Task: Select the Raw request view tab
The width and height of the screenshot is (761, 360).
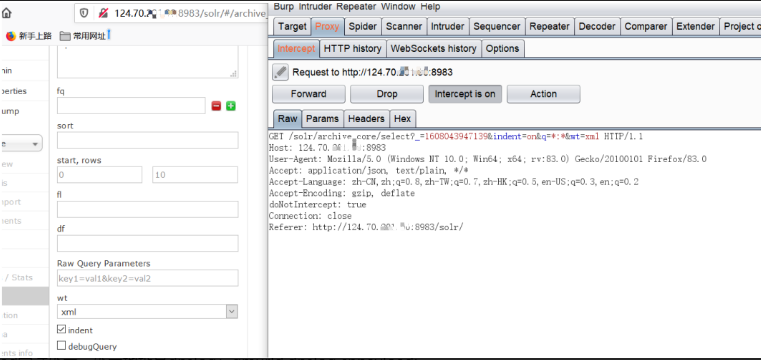Action: (287, 118)
